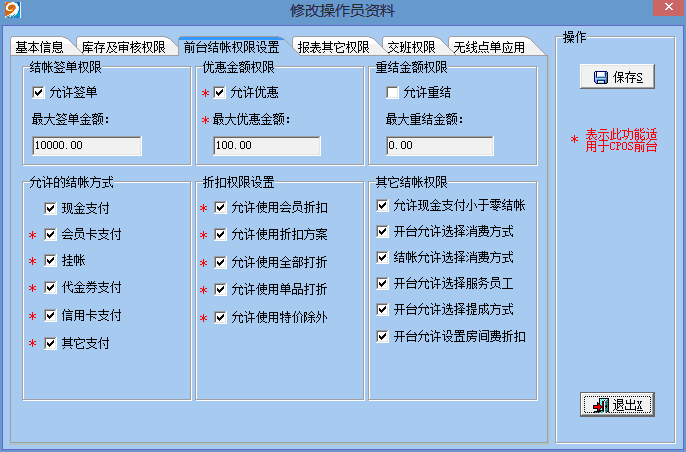This screenshot has height=452, width=686.
Task: Open the 交班权限 tab
Action: 411,47
